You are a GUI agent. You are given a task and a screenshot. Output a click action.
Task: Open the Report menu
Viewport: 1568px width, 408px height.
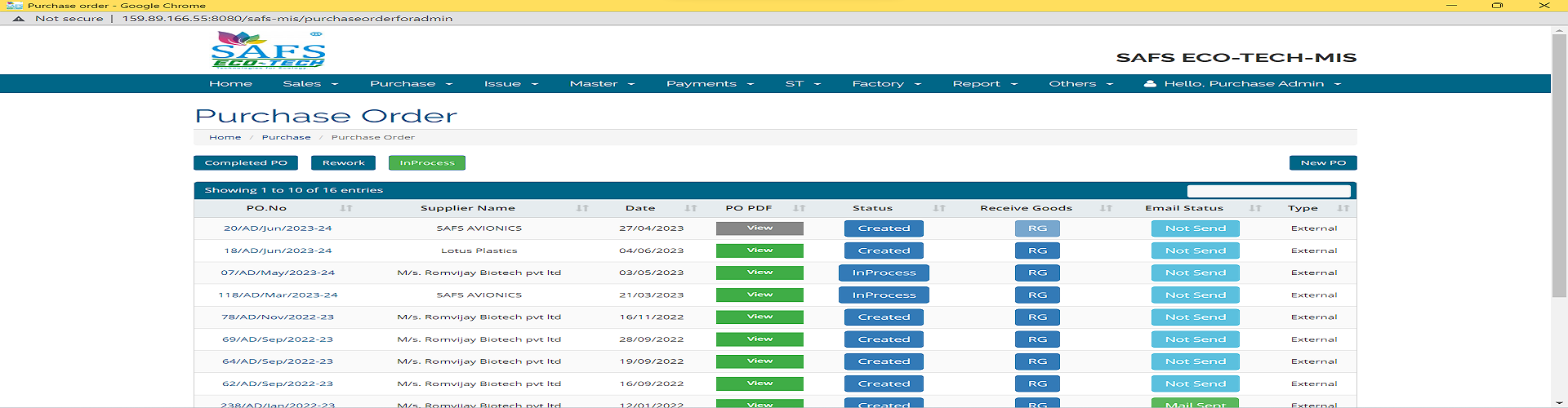[984, 84]
